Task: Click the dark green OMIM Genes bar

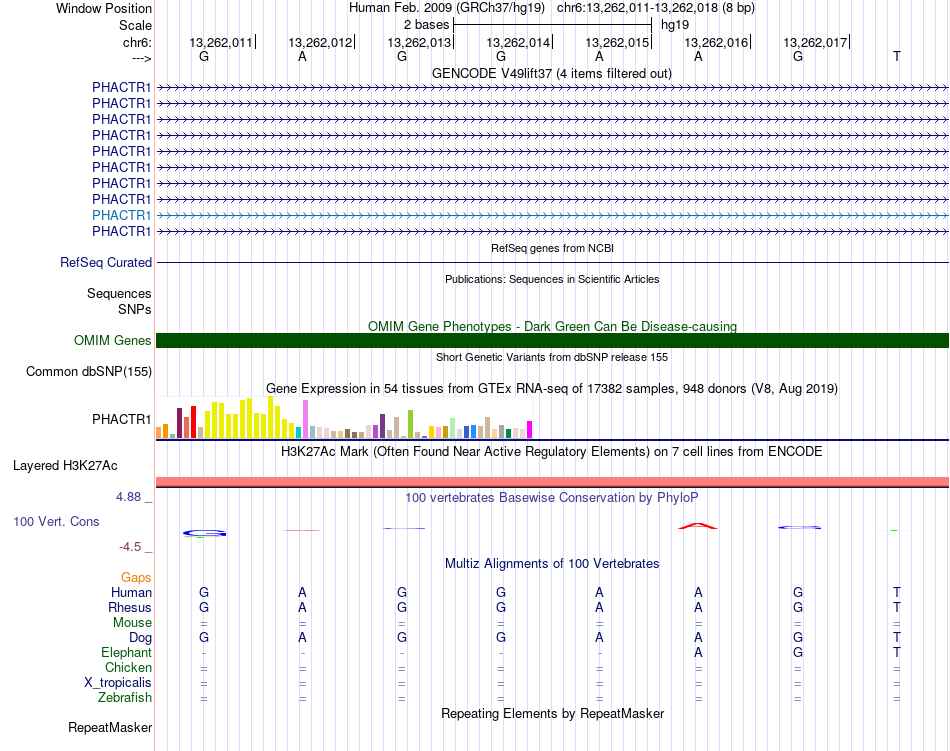Action: pyautogui.click(x=552, y=340)
